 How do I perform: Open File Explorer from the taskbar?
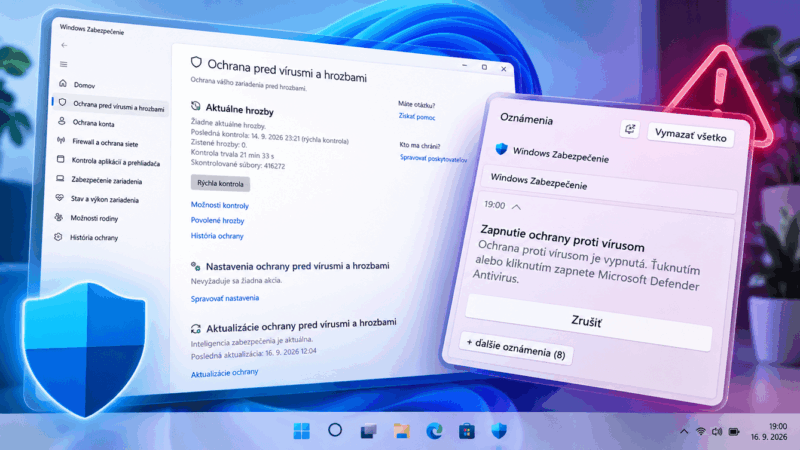pos(402,431)
